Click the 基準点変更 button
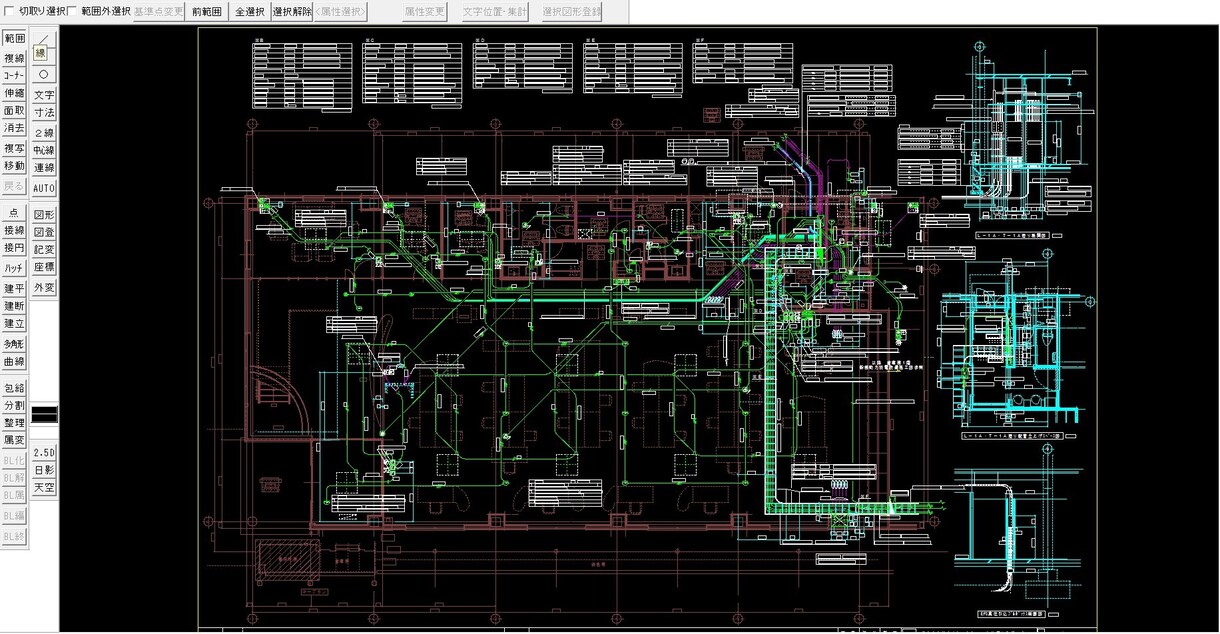 pyautogui.click(x=158, y=12)
